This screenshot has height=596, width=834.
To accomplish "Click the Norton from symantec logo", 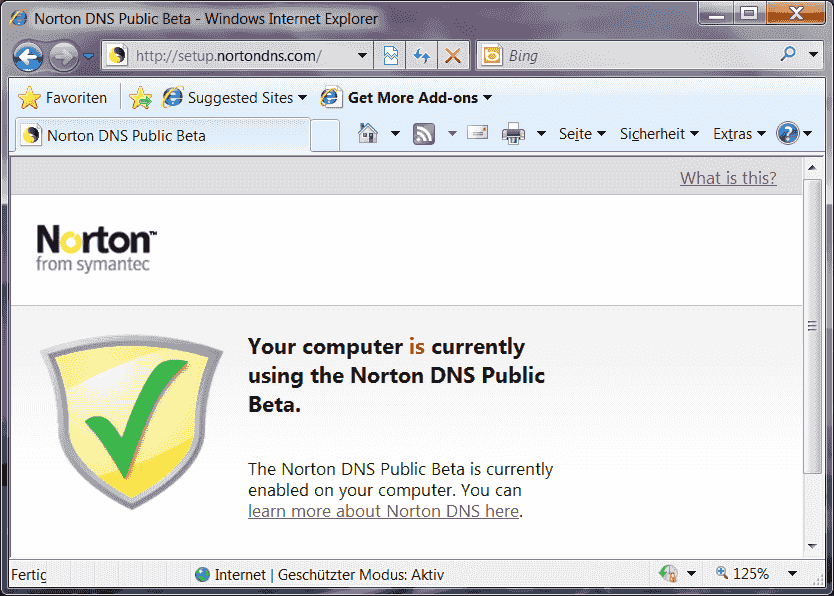I will point(96,248).
